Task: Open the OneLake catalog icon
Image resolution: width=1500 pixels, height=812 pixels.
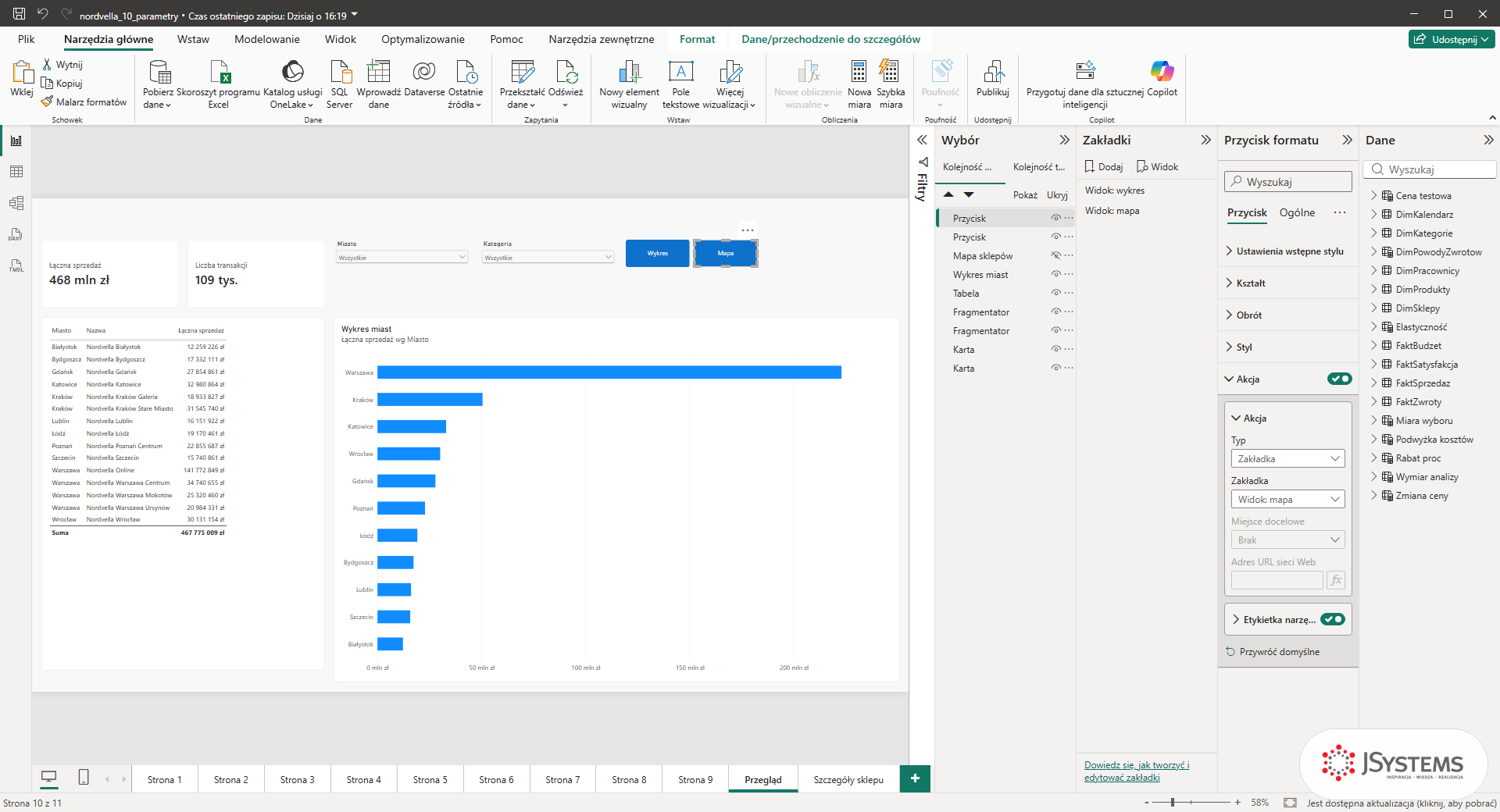Action: click(x=292, y=72)
